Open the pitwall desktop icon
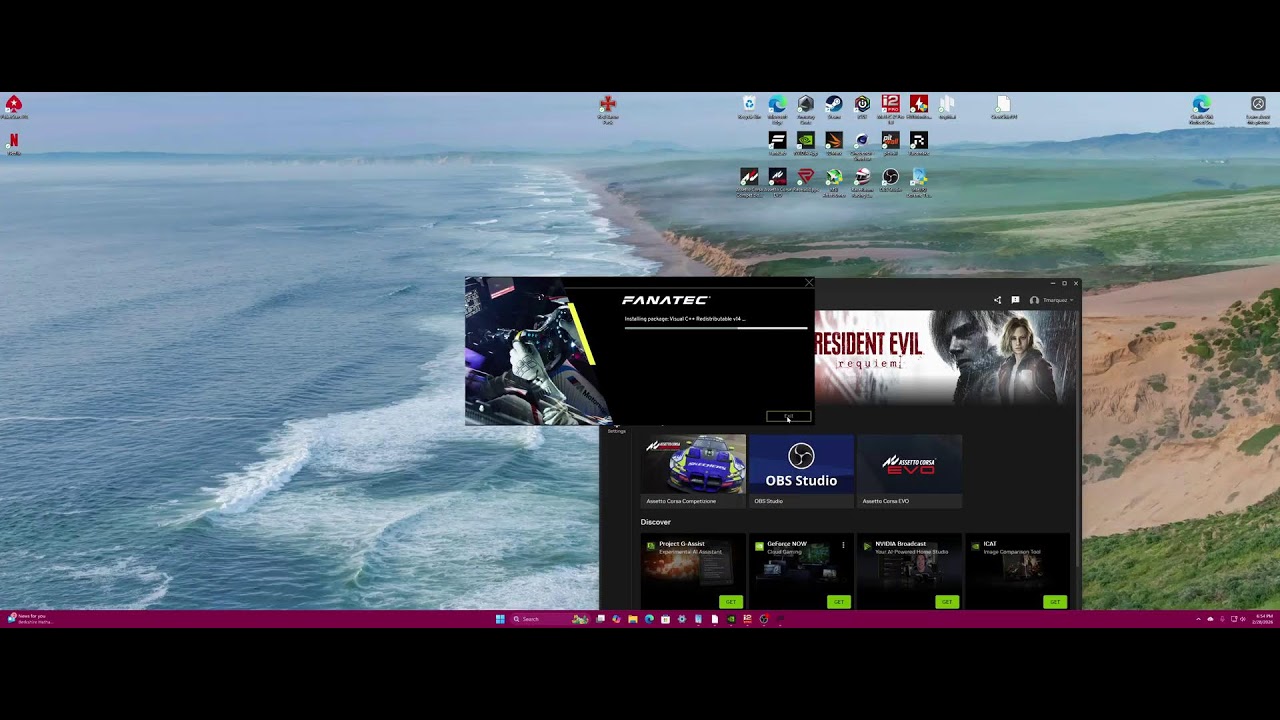The height and width of the screenshot is (720, 1280). click(x=890, y=143)
